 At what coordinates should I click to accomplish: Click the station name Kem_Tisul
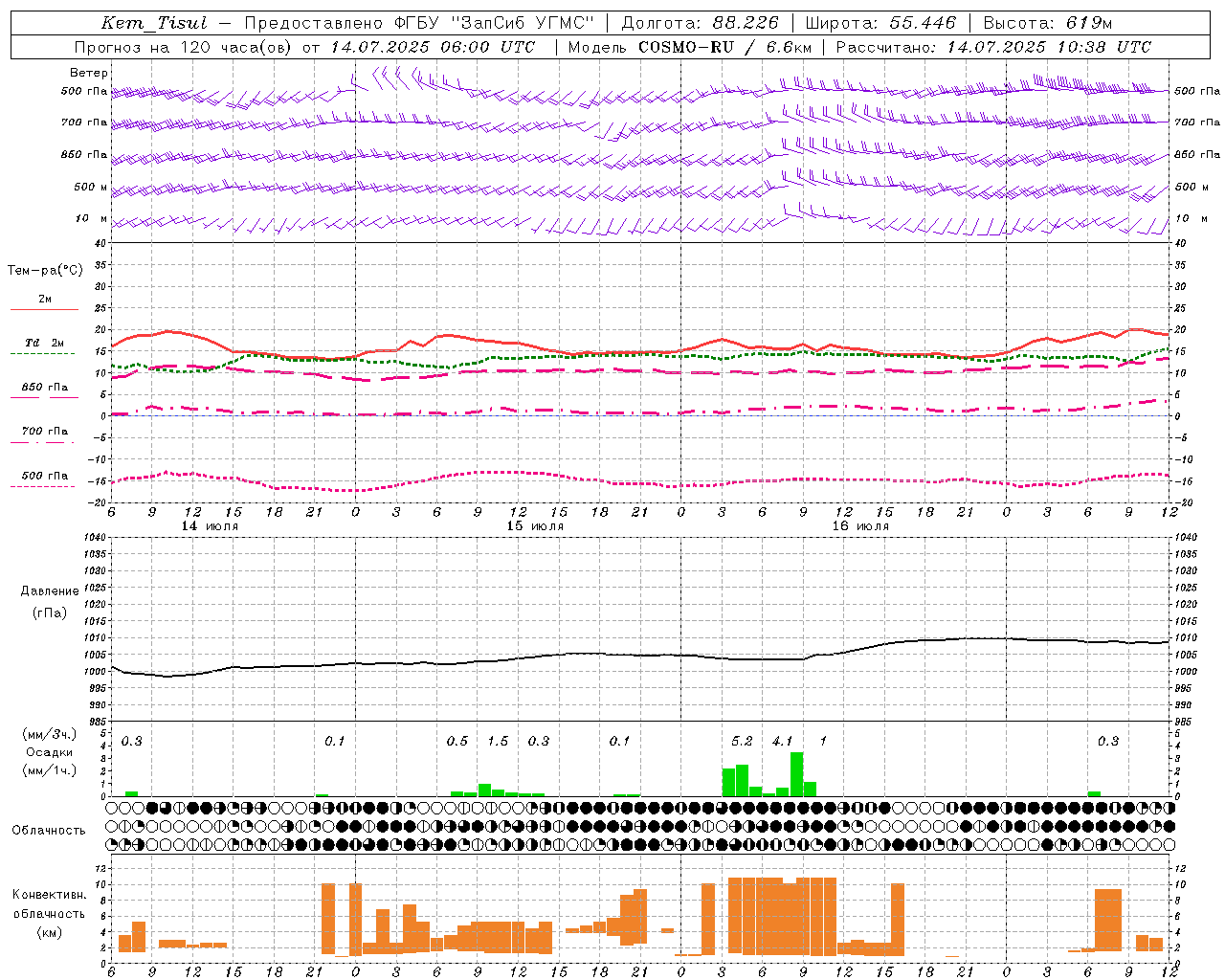coord(154,23)
